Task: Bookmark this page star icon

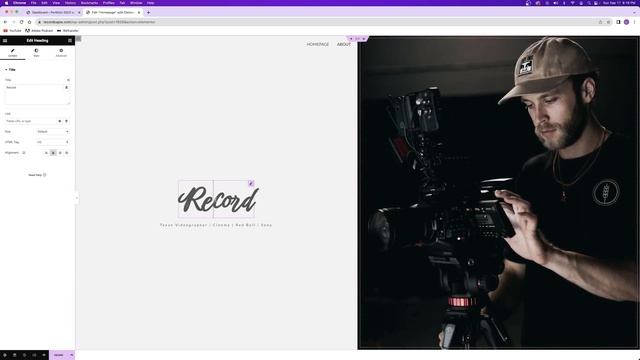Action: click(x=608, y=22)
